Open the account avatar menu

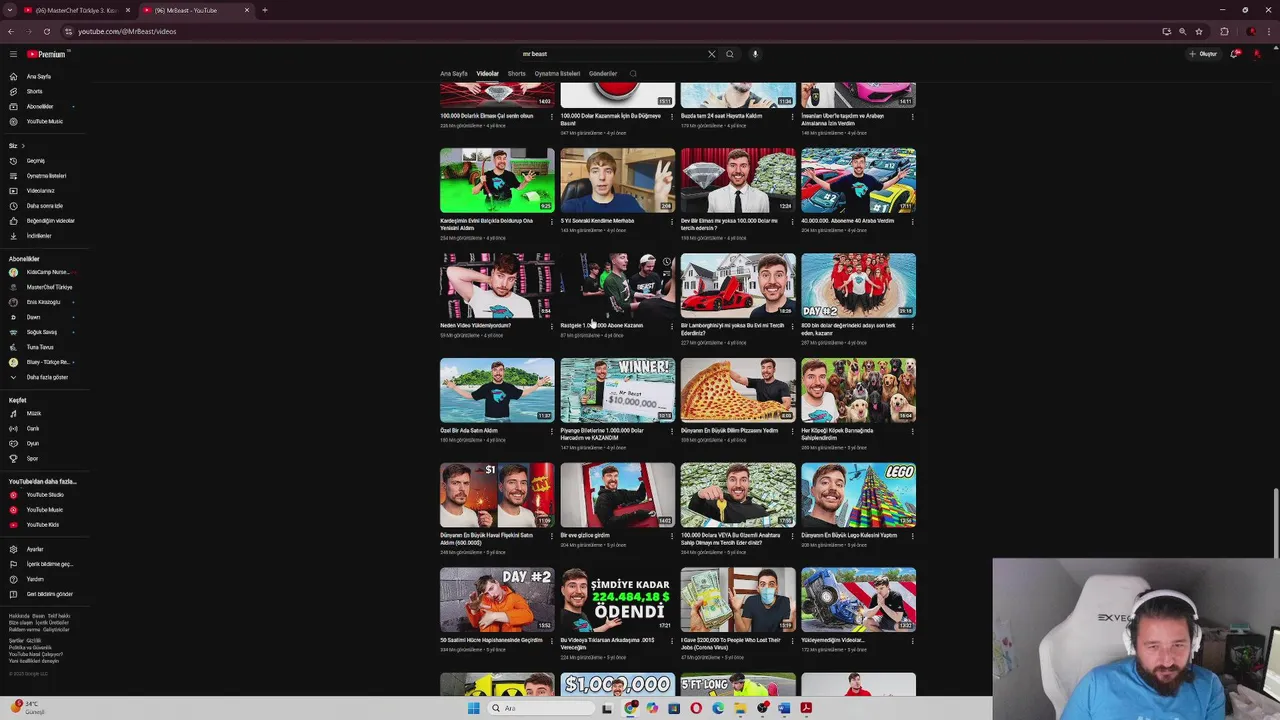click(x=1257, y=54)
